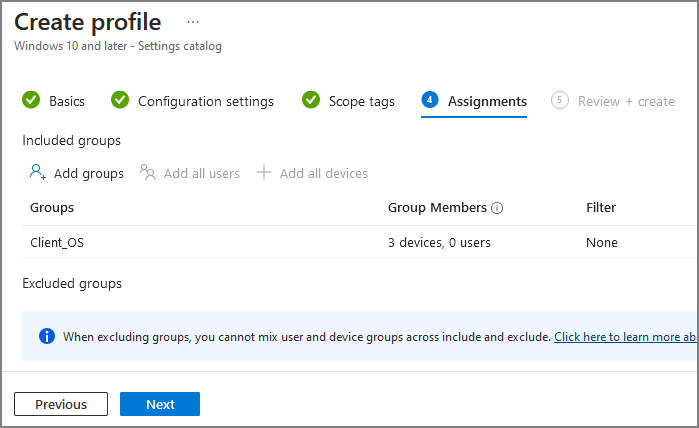
Task: Click the Group Members info icon
Action: (x=497, y=208)
